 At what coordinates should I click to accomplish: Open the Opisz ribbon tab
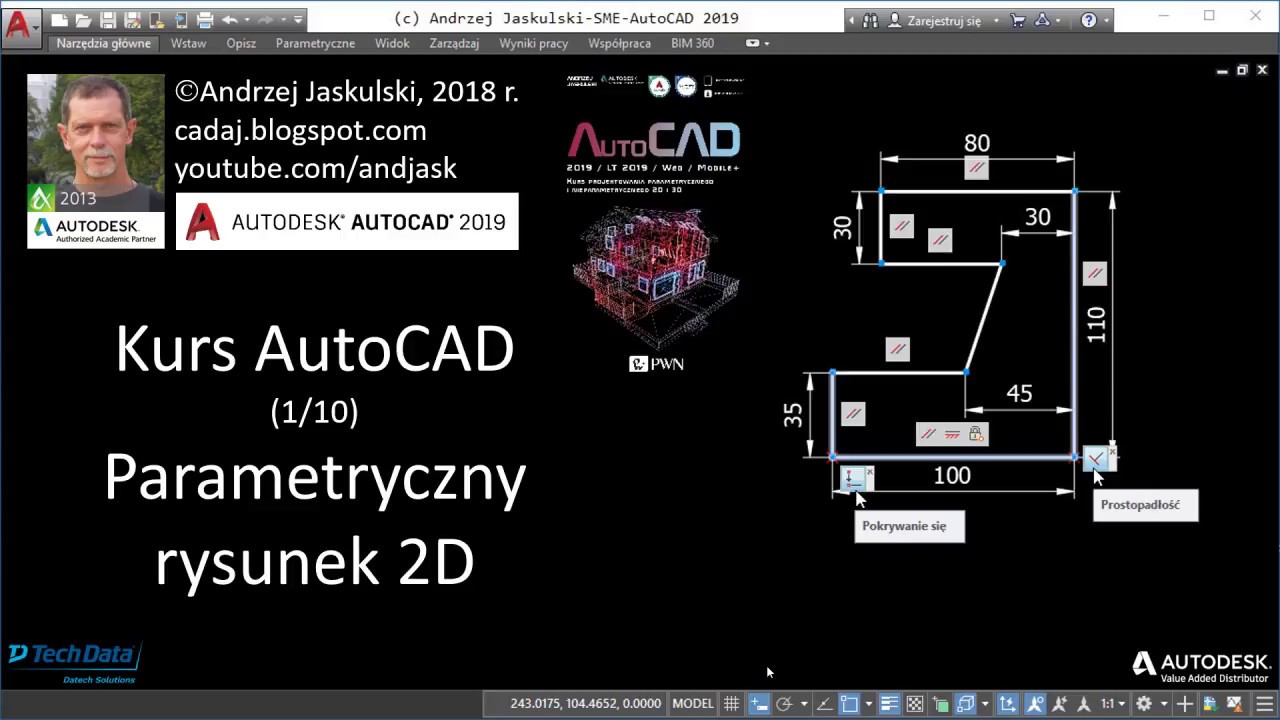[241, 44]
